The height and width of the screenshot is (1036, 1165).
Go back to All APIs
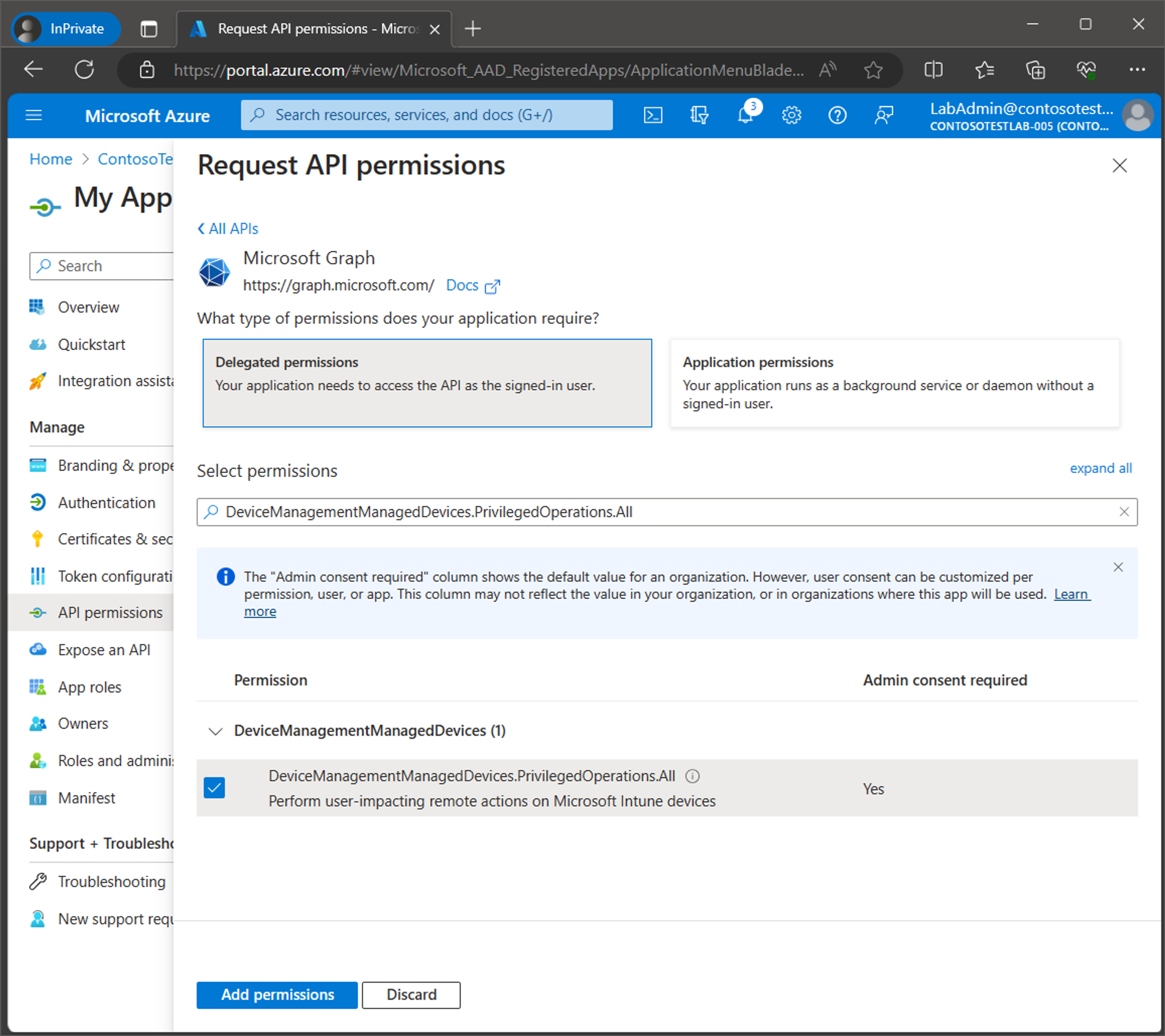click(x=228, y=228)
